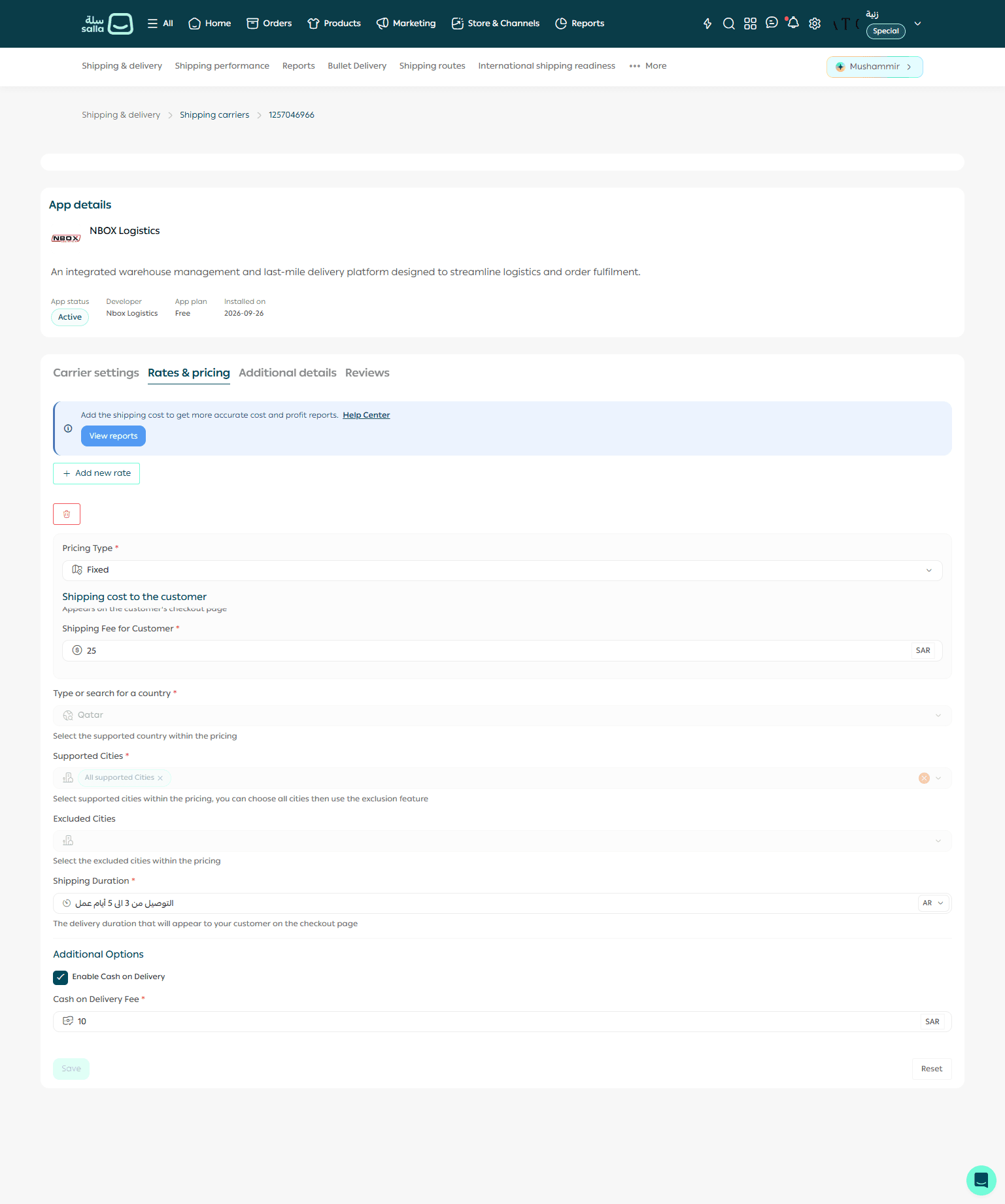Open the three-dots More menu
Viewport: 1005px width, 1204px height.
(648, 66)
